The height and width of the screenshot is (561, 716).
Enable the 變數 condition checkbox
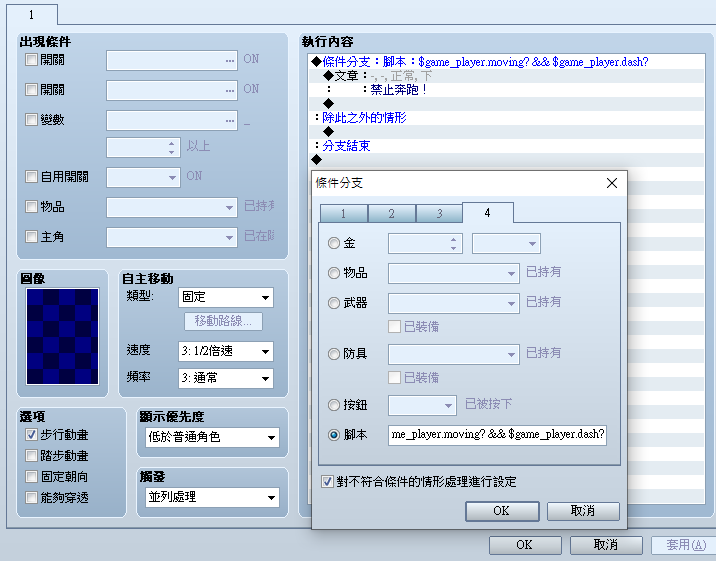[31, 120]
